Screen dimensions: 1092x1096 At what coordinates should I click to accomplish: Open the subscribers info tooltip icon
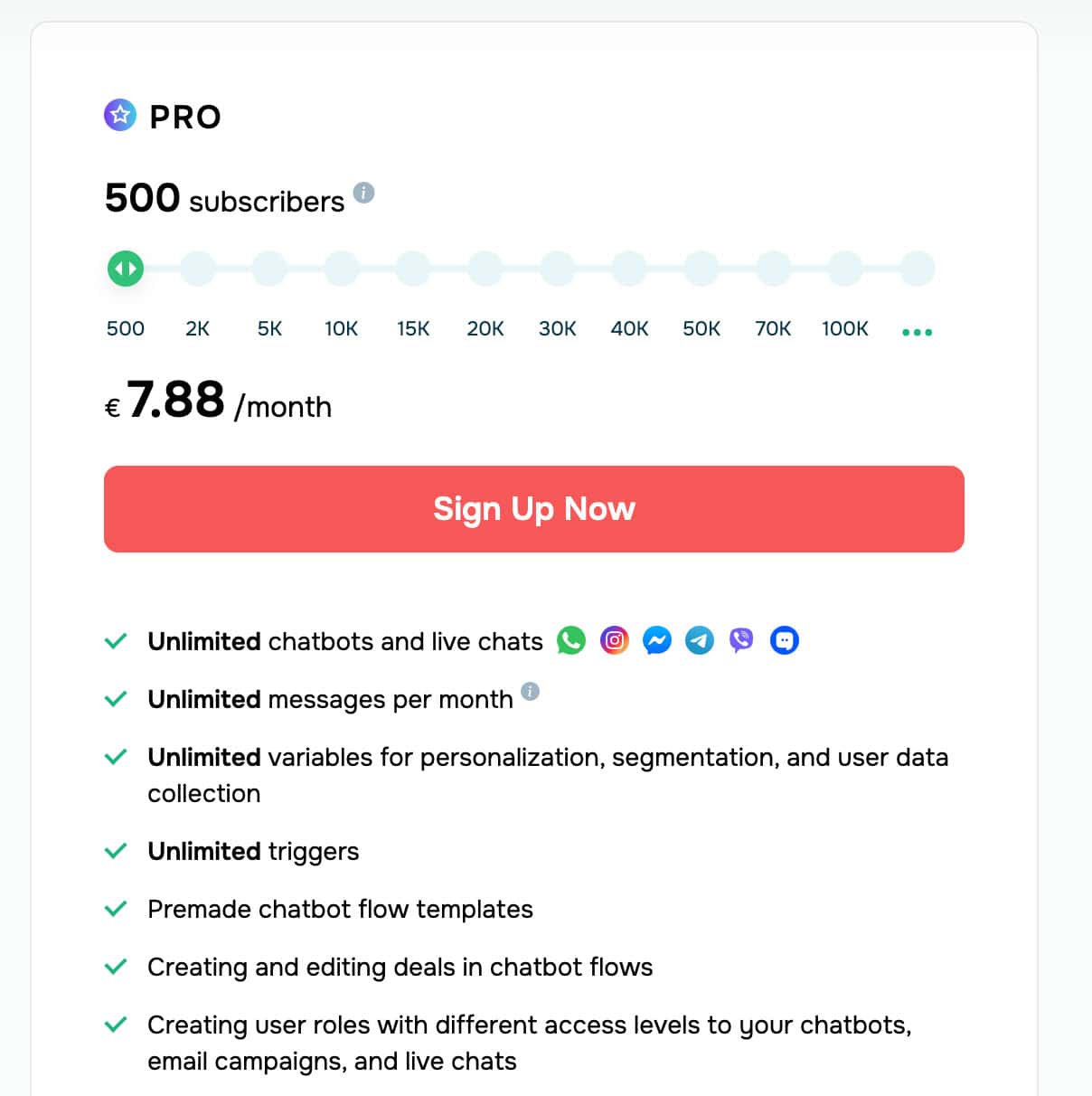(362, 194)
